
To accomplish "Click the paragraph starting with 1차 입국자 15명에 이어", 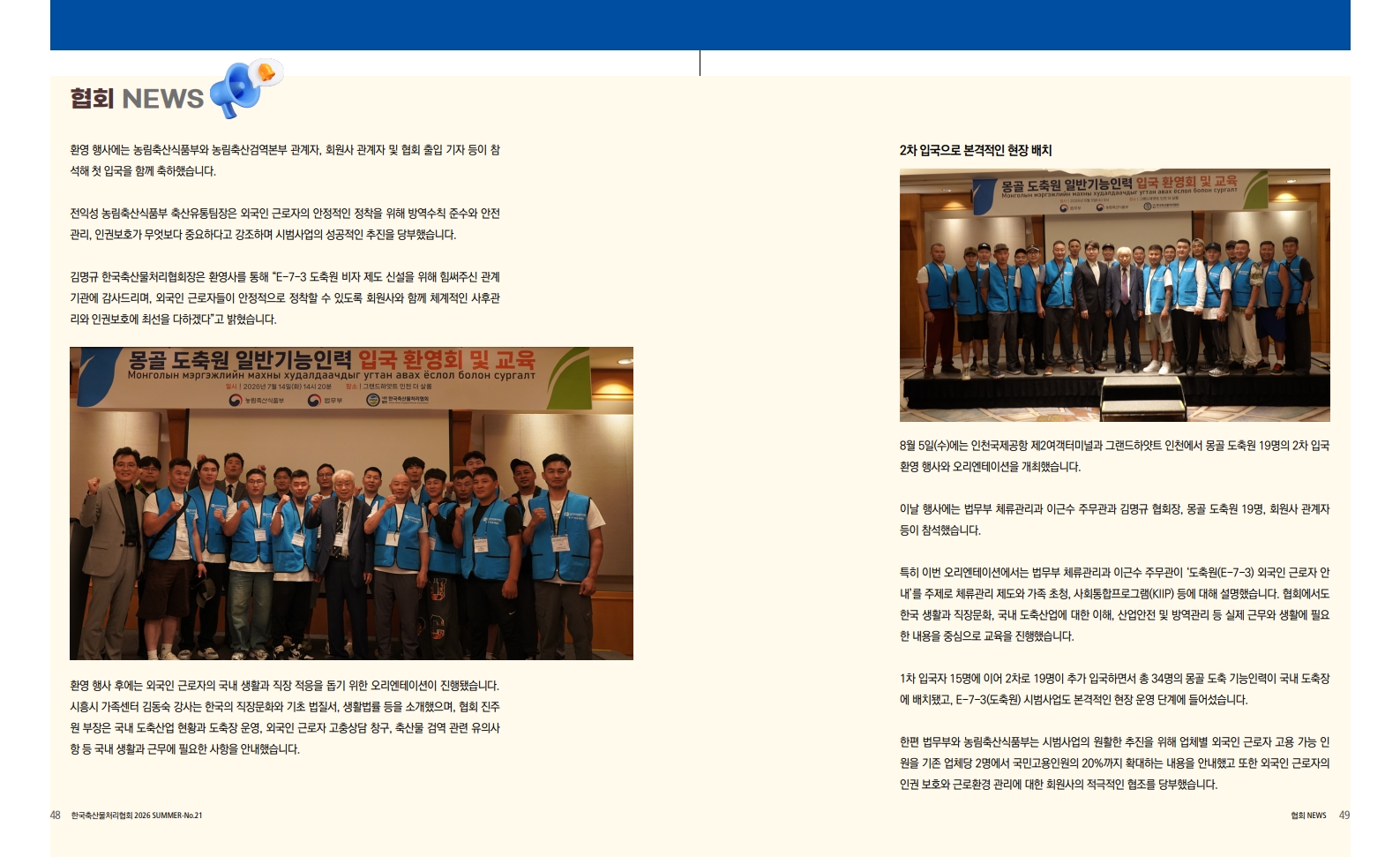I will click(1114, 689).
